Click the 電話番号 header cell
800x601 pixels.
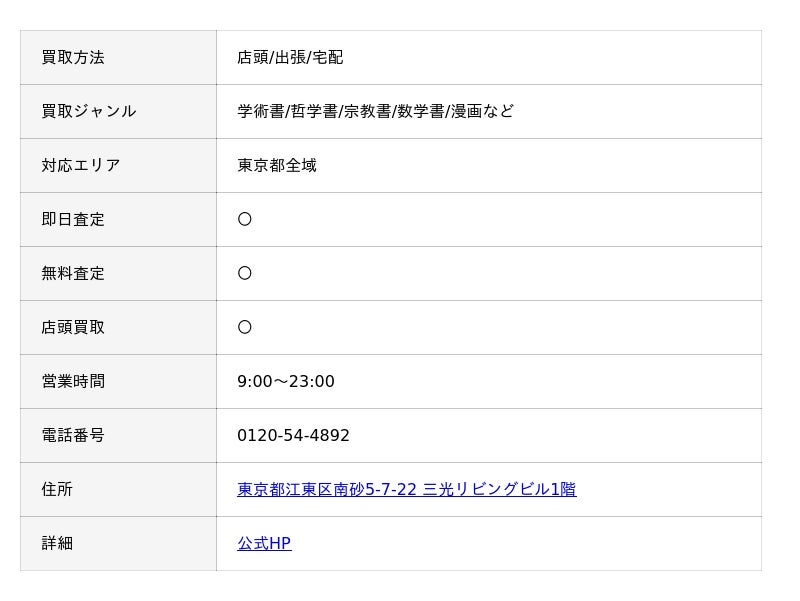pyautogui.click(x=118, y=435)
